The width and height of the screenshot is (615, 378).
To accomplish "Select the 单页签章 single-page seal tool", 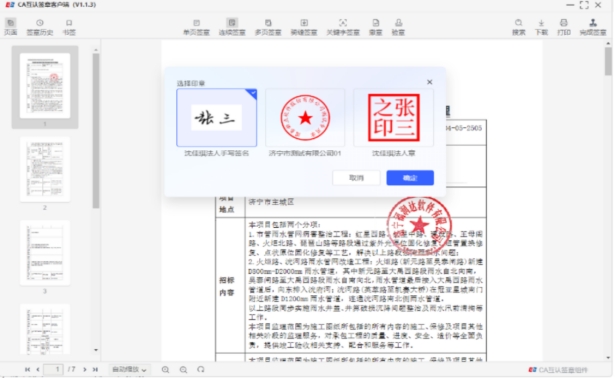I will 197,27.
